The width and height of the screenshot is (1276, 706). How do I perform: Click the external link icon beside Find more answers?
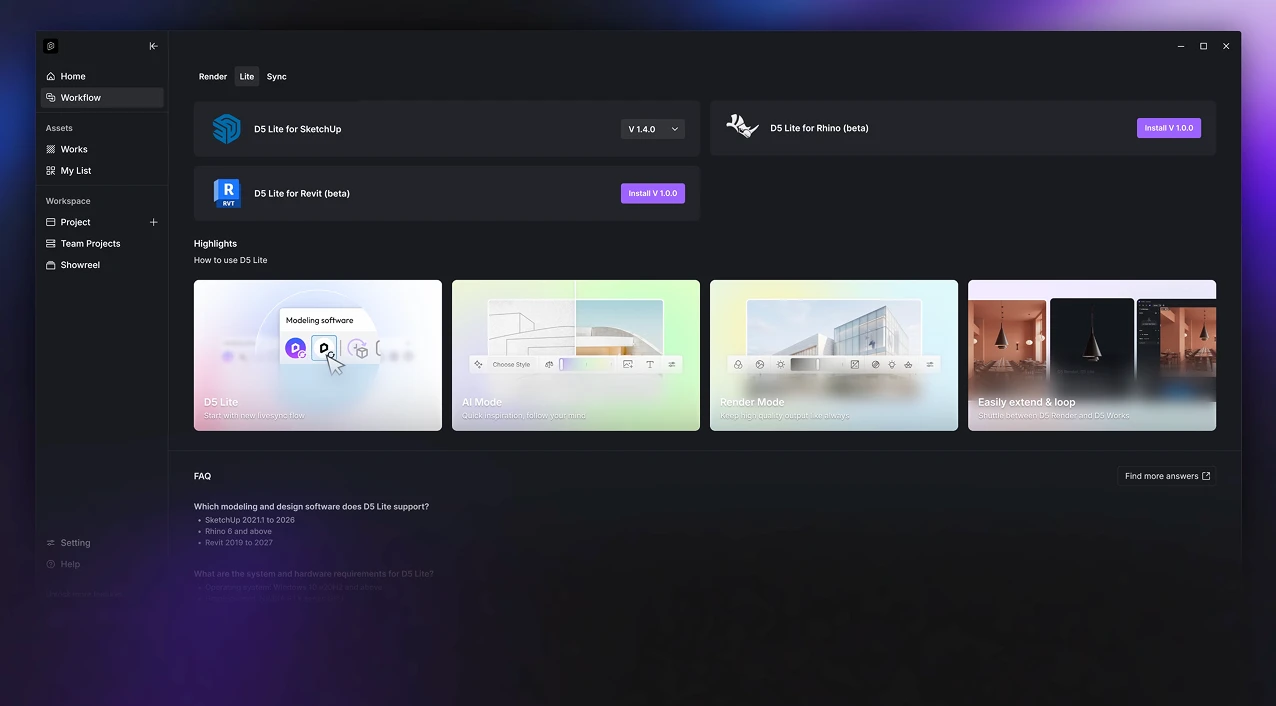[1205, 476]
